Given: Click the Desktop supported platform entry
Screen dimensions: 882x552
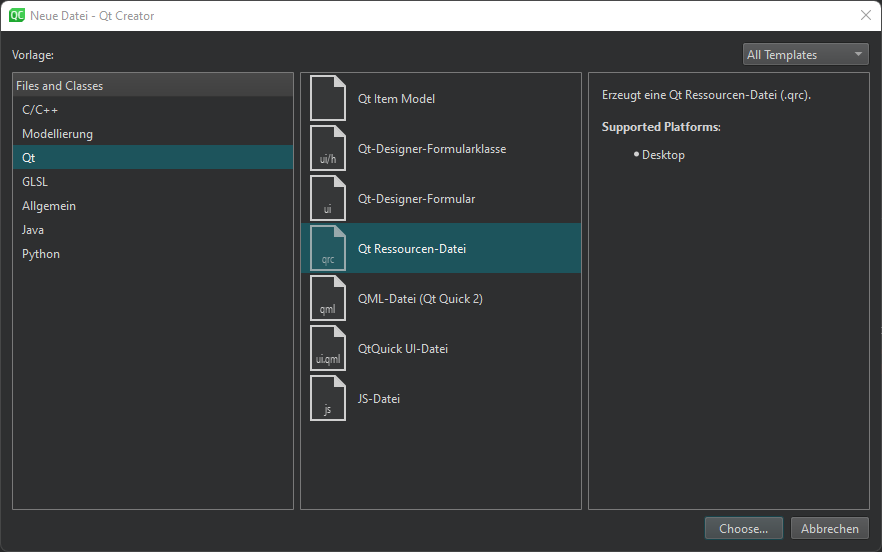Looking at the screenshot, I should tap(663, 155).
